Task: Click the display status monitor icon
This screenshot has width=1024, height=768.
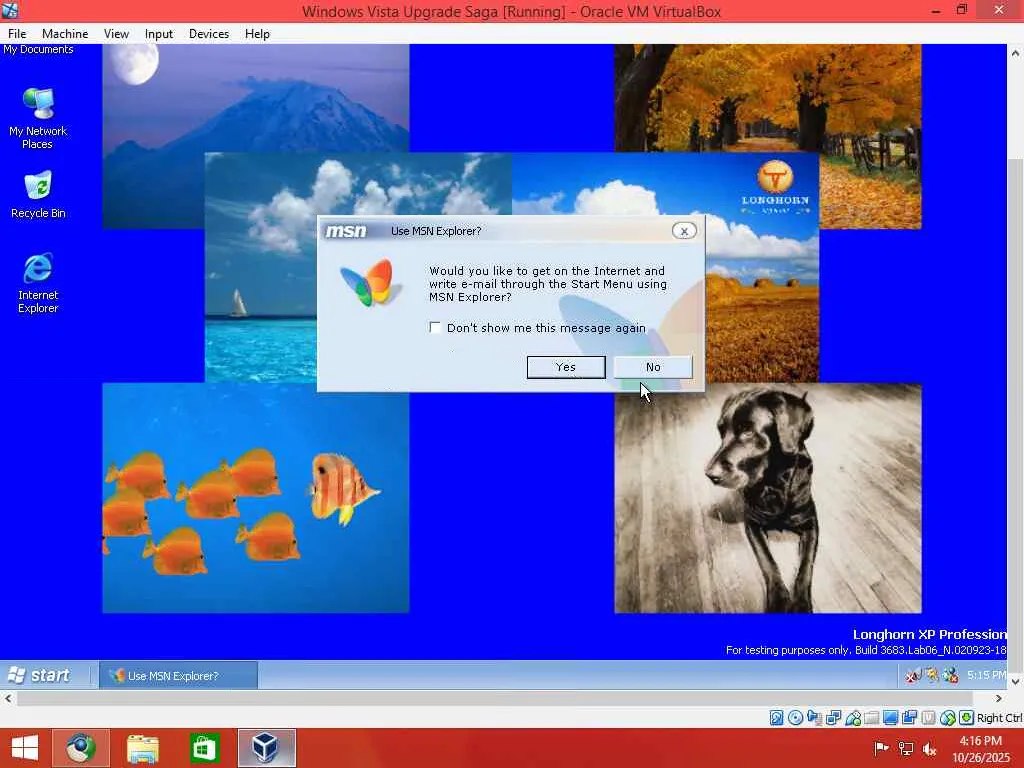Action: (890, 718)
